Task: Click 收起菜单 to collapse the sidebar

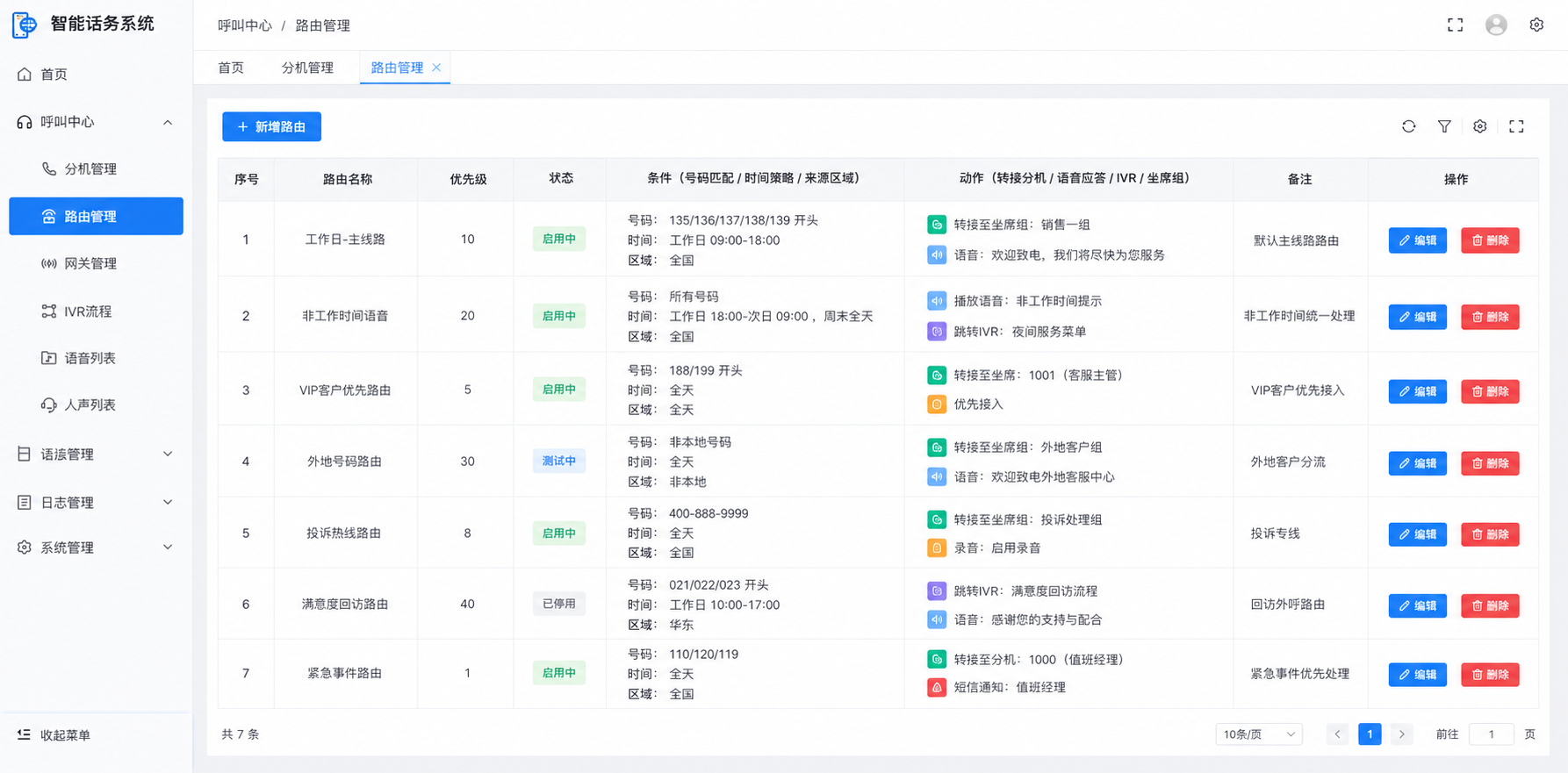Action: click(54, 735)
